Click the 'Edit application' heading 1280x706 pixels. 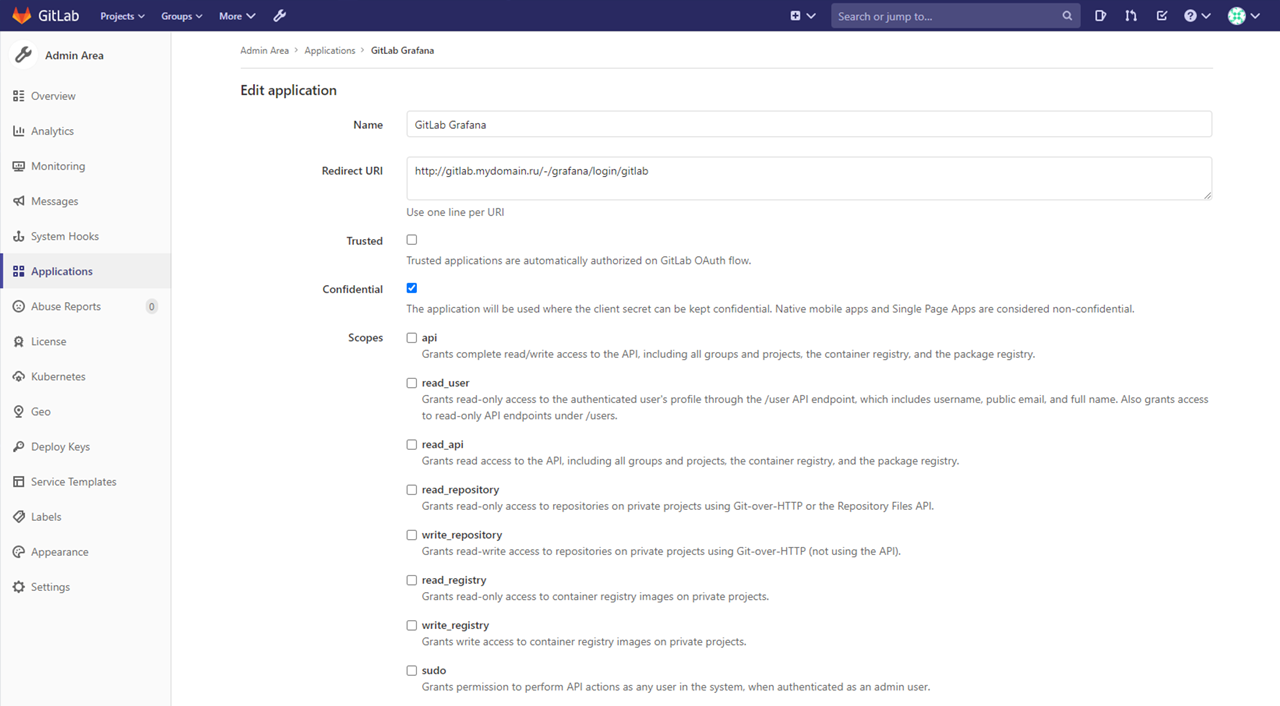tap(288, 90)
